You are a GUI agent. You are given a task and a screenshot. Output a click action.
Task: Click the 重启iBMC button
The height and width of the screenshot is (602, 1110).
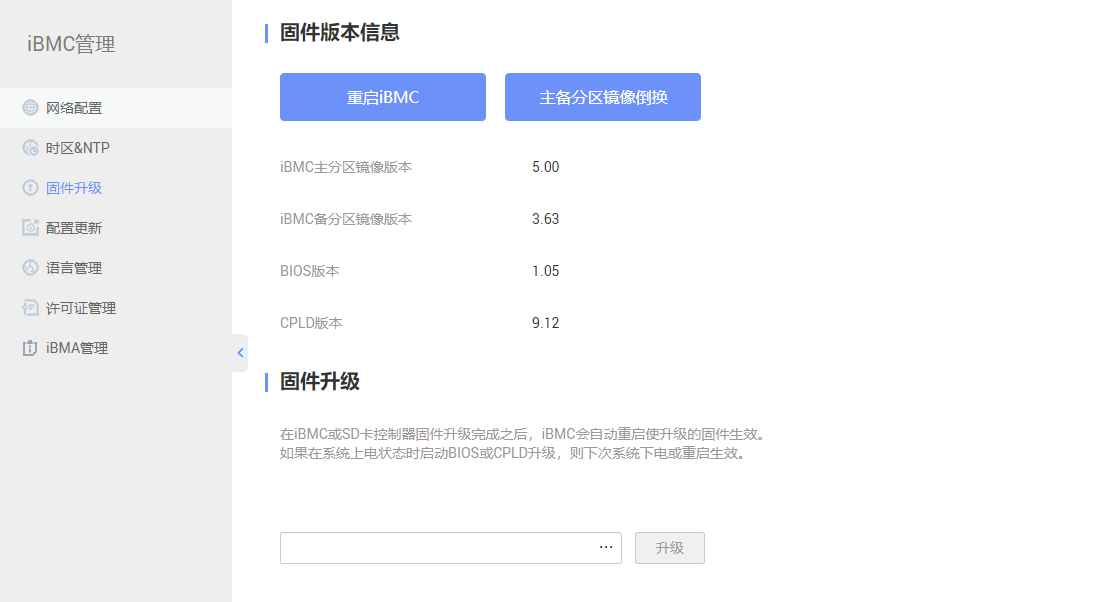[x=383, y=97]
